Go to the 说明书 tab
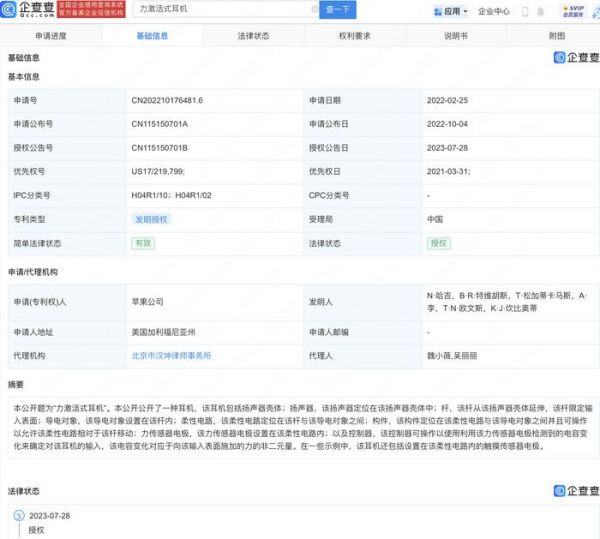 point(455,35)
